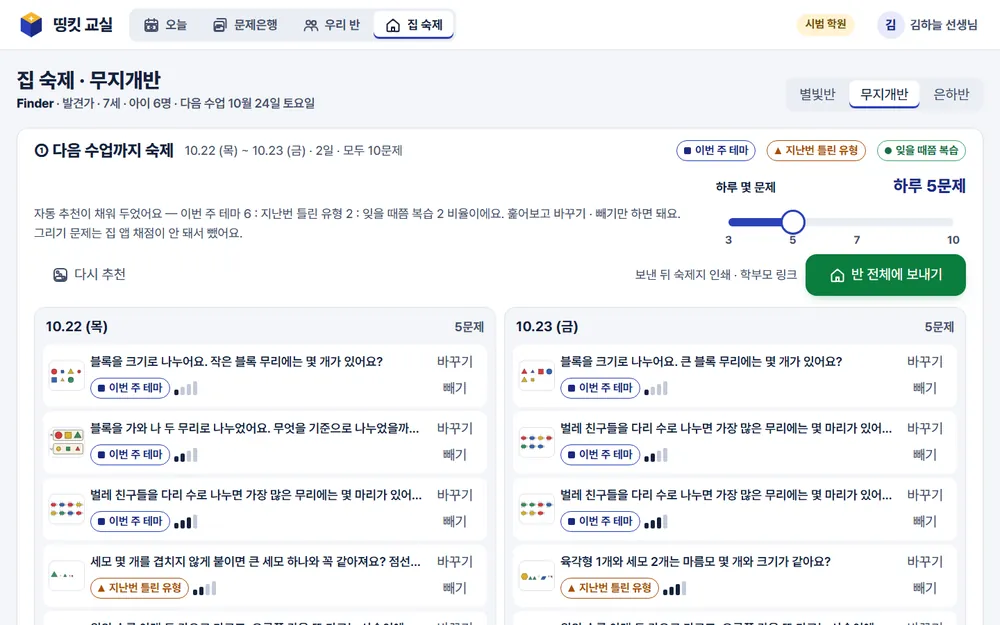Select the 집 숙제 tab
The height and width of the screenshot is (625, 1000).
[x=414, y=25]
